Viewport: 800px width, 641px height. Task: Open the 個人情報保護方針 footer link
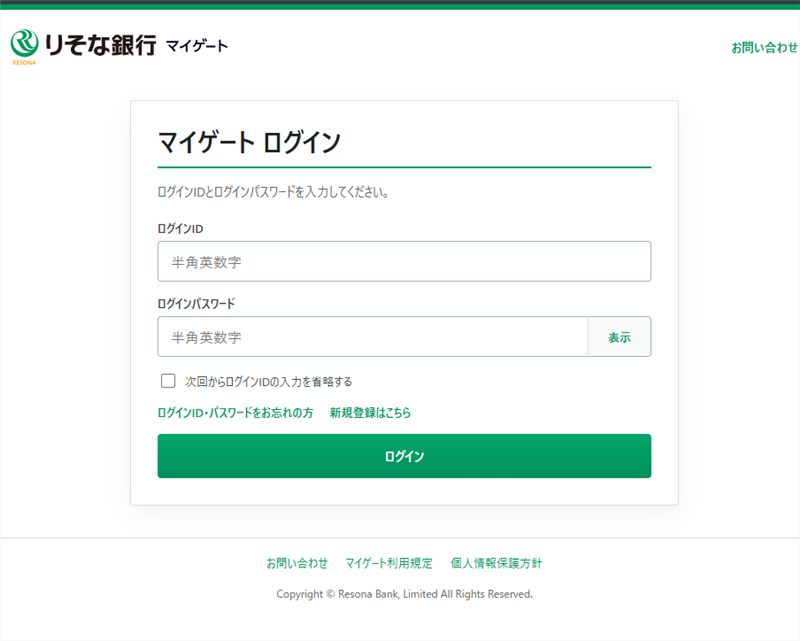click(496, 563)
